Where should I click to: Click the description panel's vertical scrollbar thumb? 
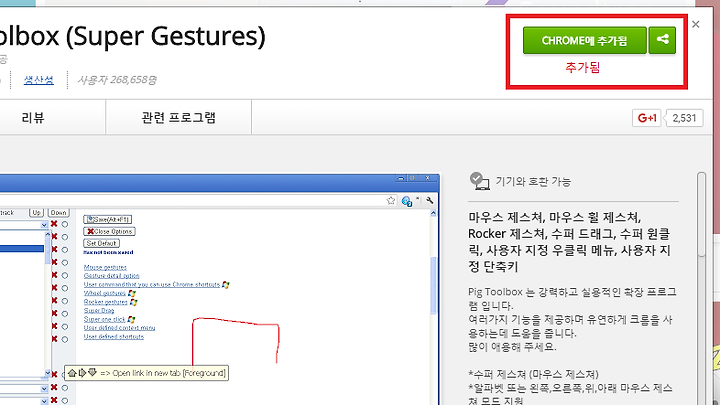coord(701,214)
